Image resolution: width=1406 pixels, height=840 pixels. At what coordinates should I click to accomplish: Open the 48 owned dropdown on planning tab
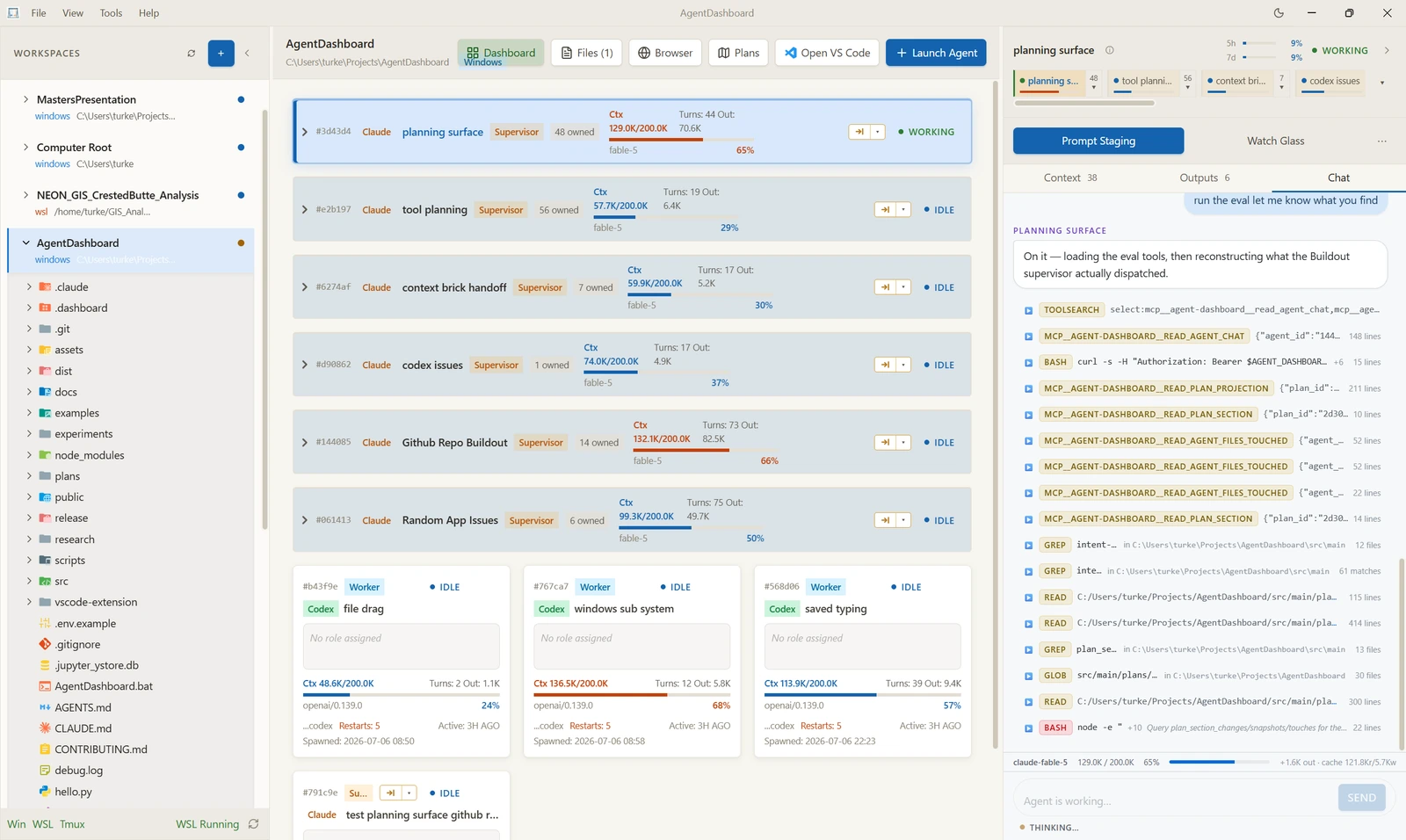1094,82
